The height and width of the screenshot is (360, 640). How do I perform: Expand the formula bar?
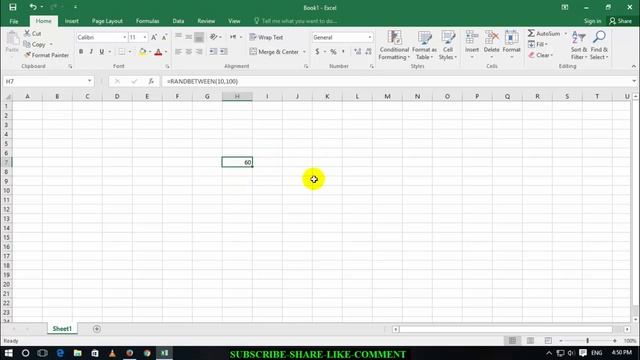(x=634, y=81)
